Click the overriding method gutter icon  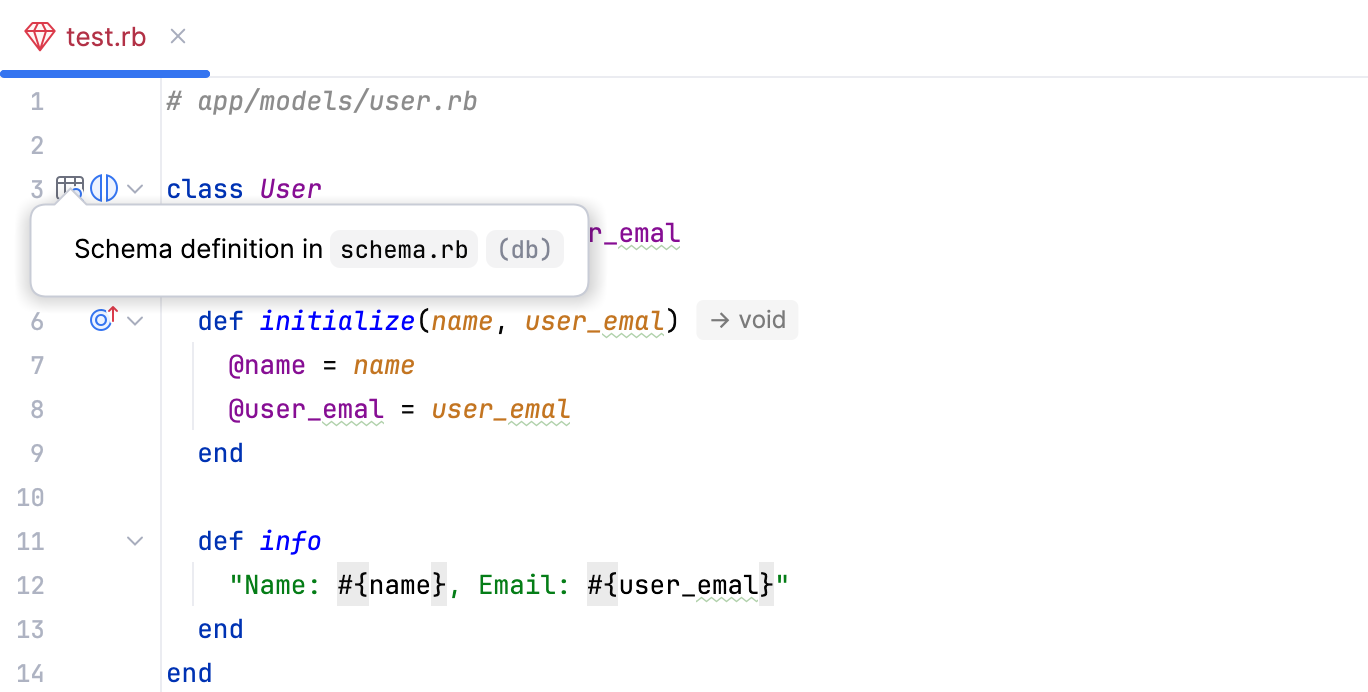pyautogui.click(x=104, y=320)
